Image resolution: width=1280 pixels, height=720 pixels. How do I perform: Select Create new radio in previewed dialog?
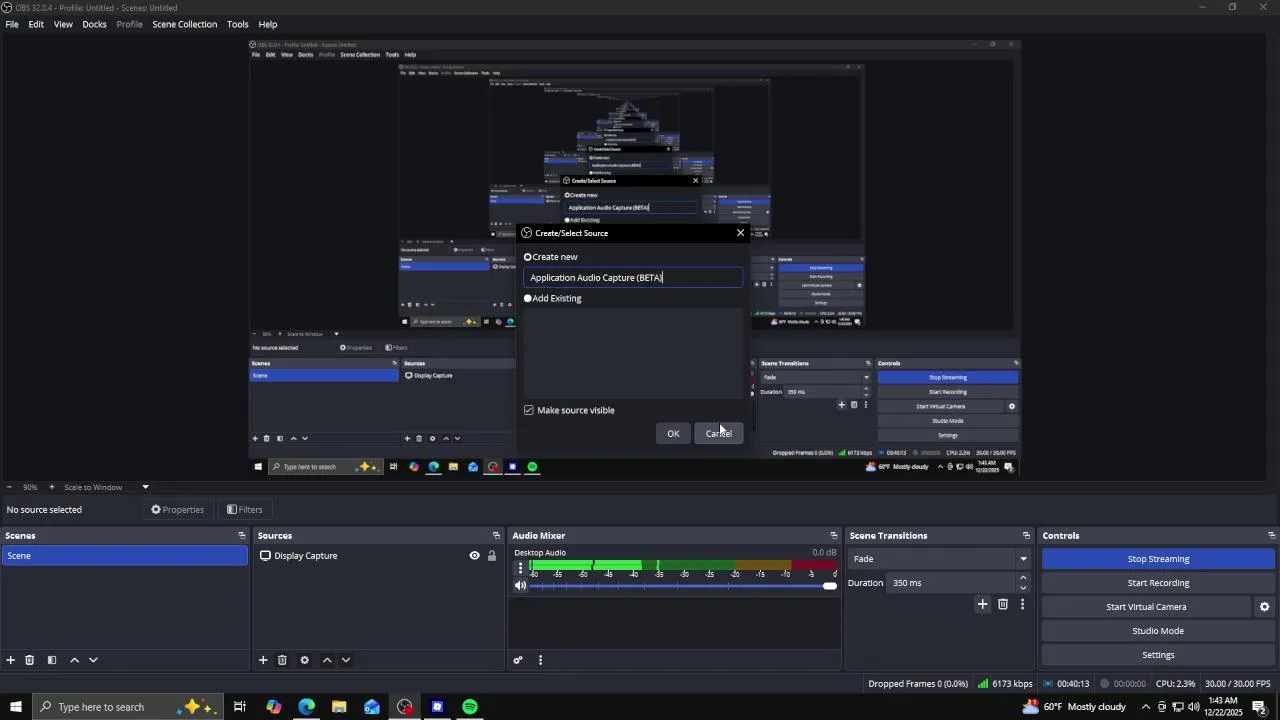click(x=528, y=257)
